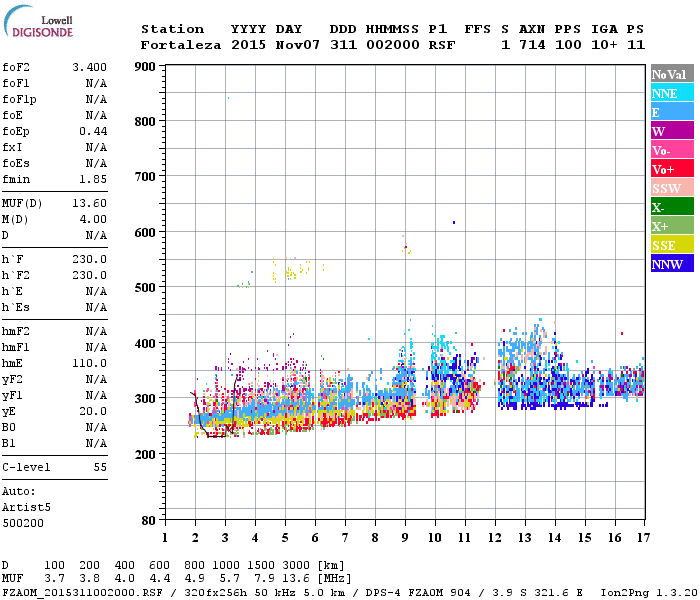Click the isolated NNW echo near 600 km
The image size is (700, 600).
click(454, 222)
